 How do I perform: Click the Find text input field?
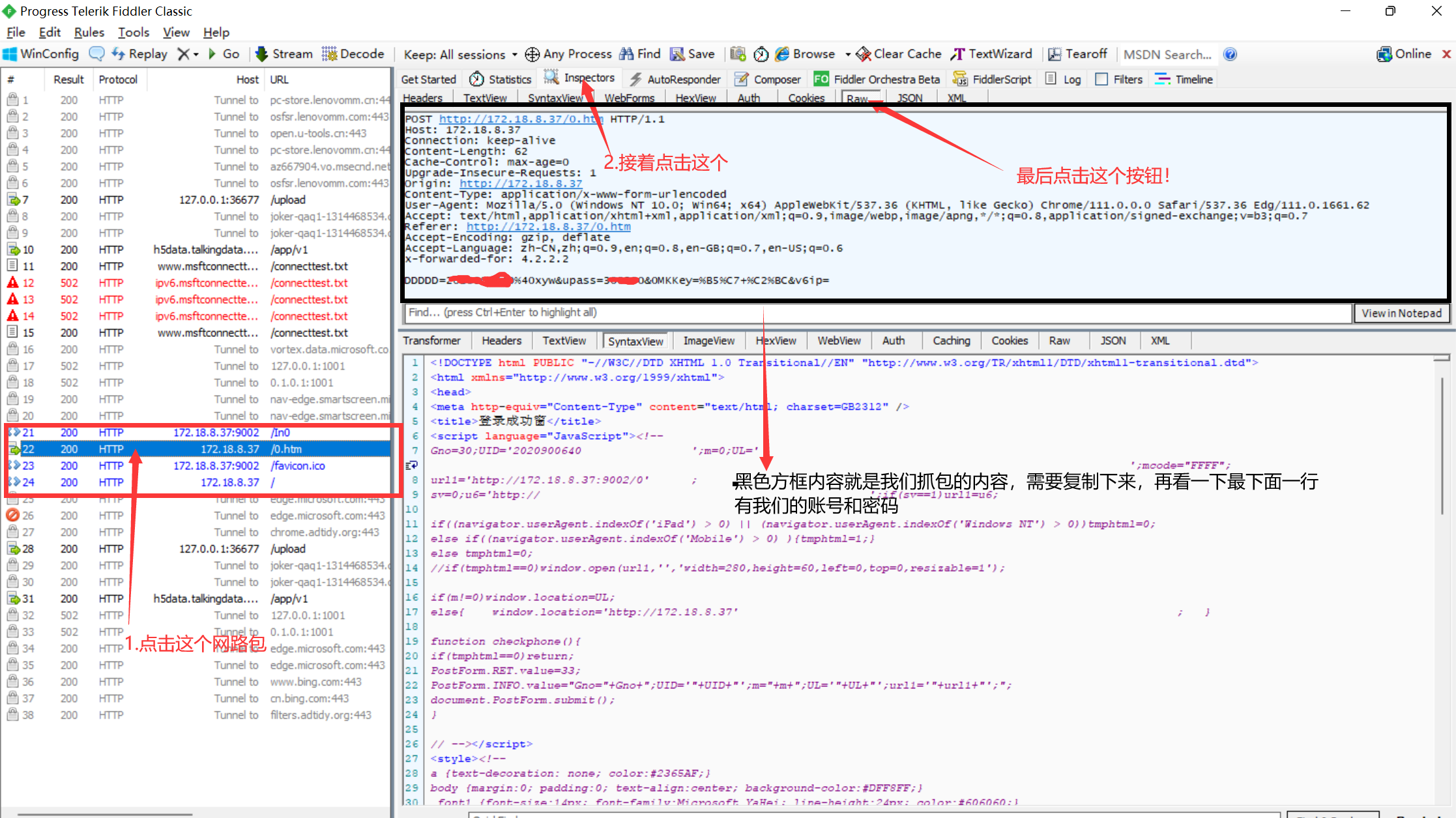877,313
